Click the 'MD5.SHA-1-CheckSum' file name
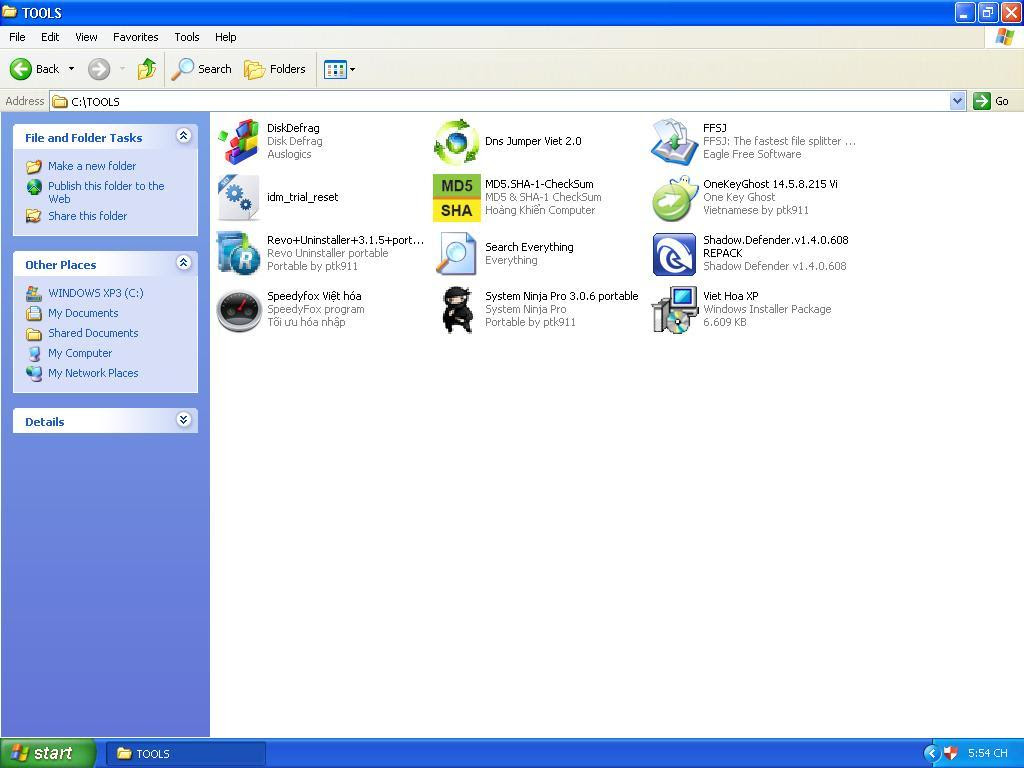This screenshot has width=1024, height=768. click(x=539, y=184)
